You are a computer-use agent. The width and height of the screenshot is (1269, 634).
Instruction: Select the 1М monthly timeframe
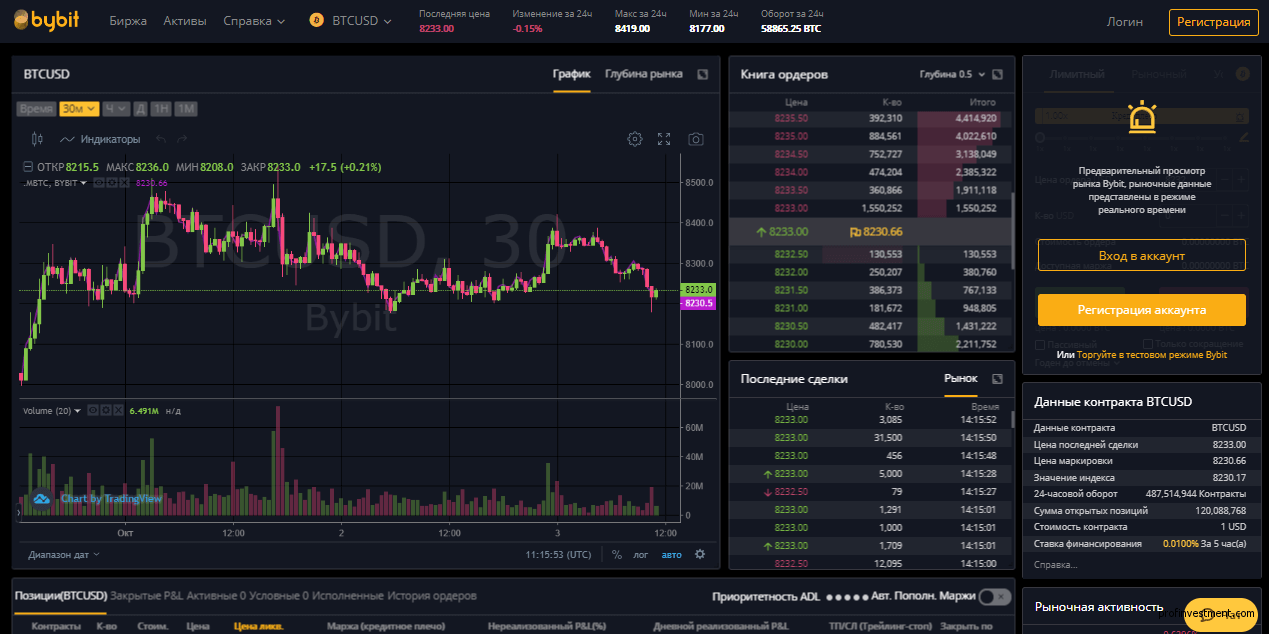point(186,109)
